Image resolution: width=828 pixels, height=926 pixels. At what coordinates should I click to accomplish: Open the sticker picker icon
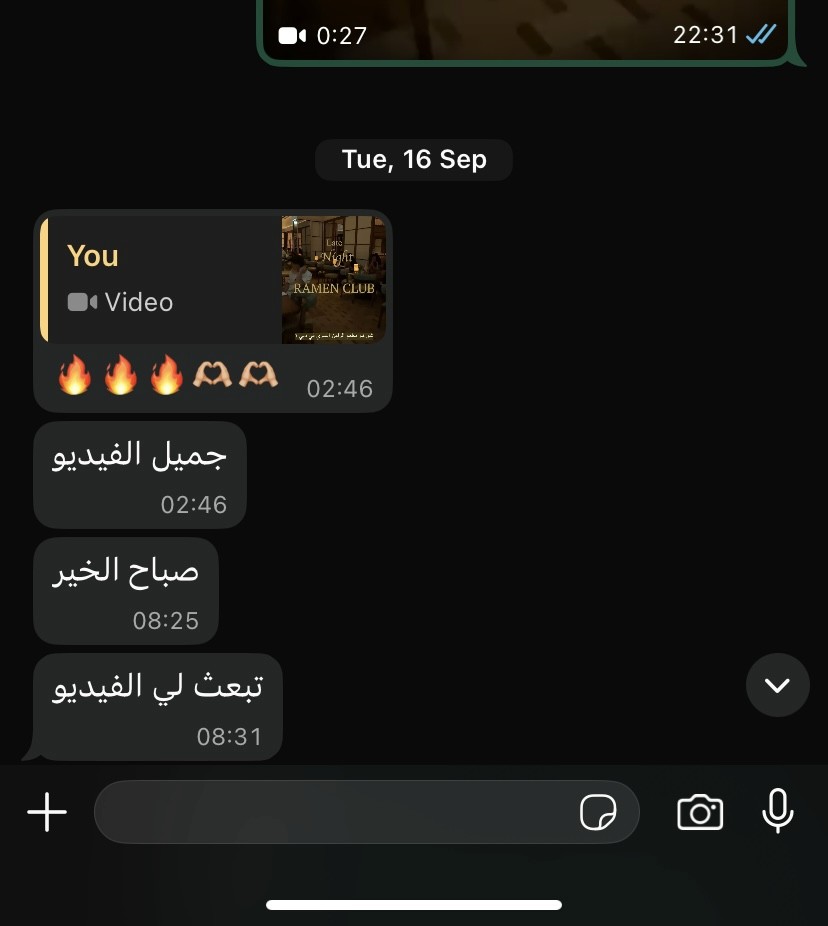[598, 812]
